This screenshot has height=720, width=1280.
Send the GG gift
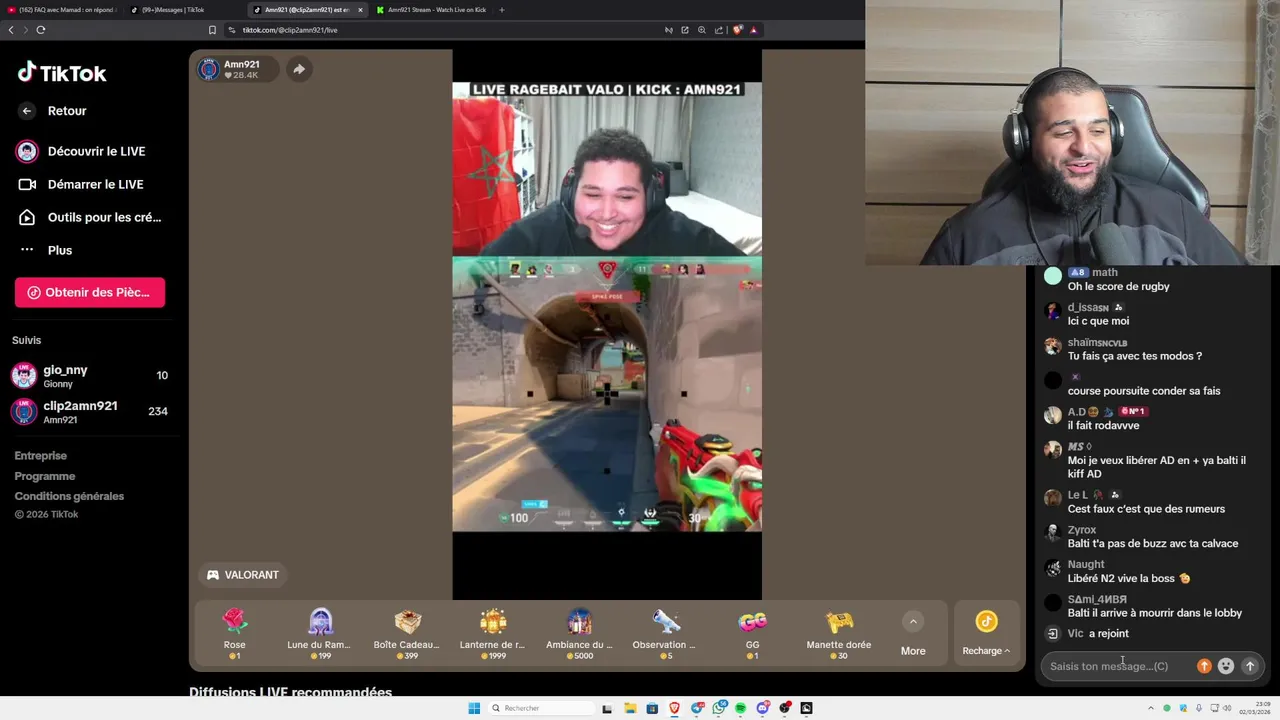click(x=752, y=633)
